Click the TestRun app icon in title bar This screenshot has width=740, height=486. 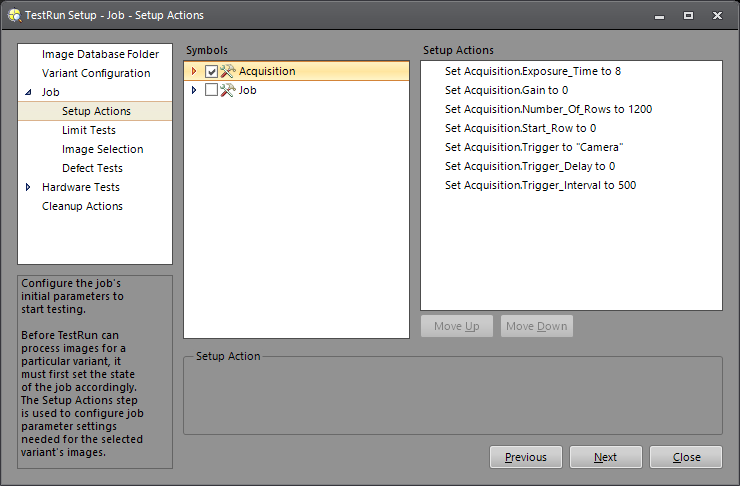tap(14, 15)
